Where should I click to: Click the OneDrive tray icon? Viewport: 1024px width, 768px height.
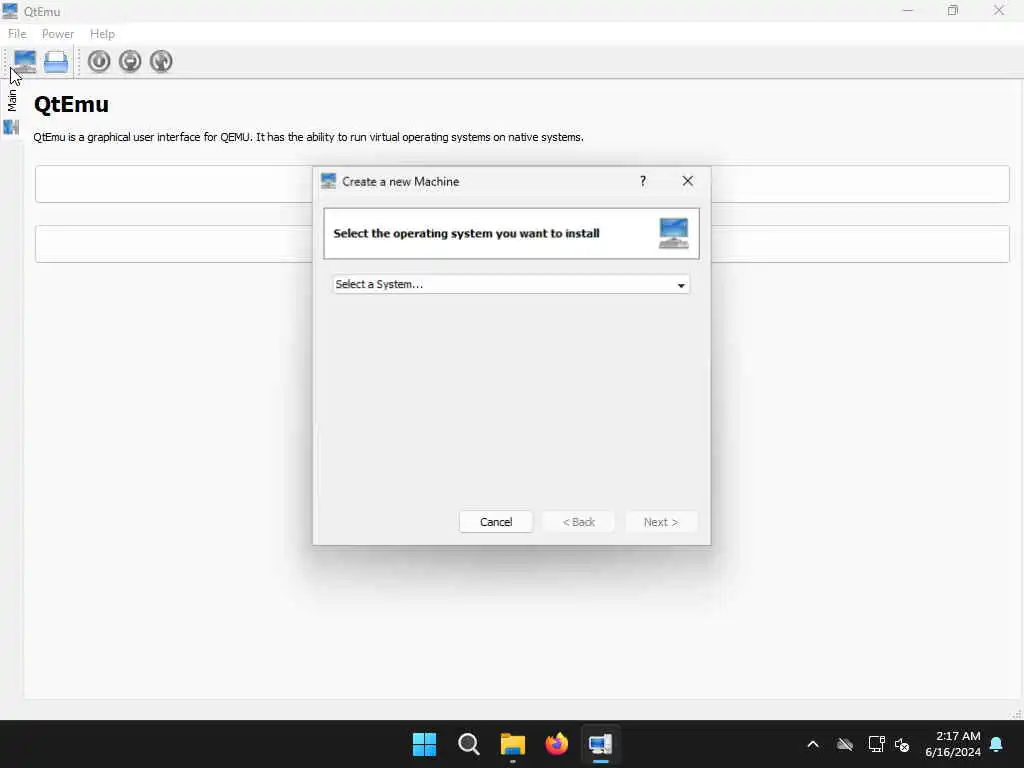(x=845, y=744)
